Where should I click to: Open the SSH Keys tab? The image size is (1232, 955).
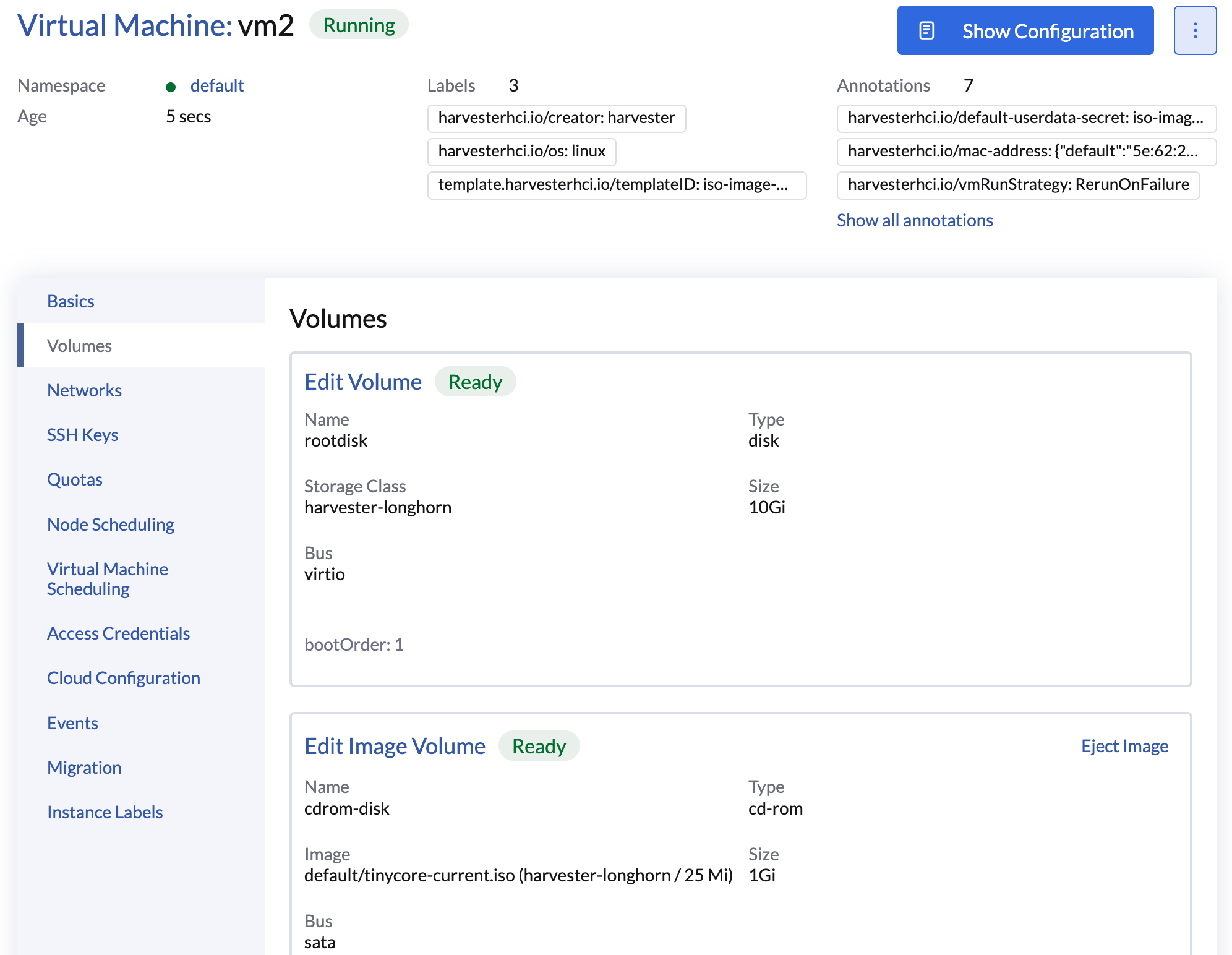82,435
